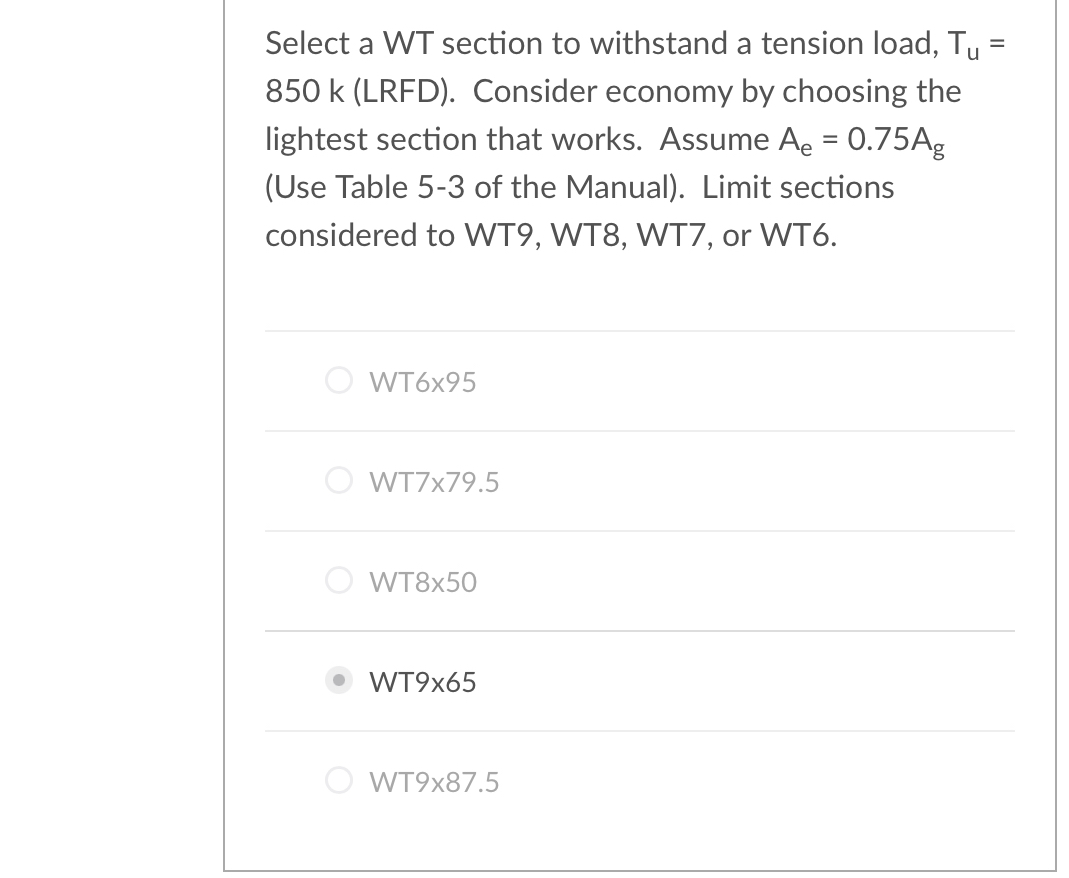Select the WT8x50 radio button
Screen dimensions: 1069x878
[338, 580]
